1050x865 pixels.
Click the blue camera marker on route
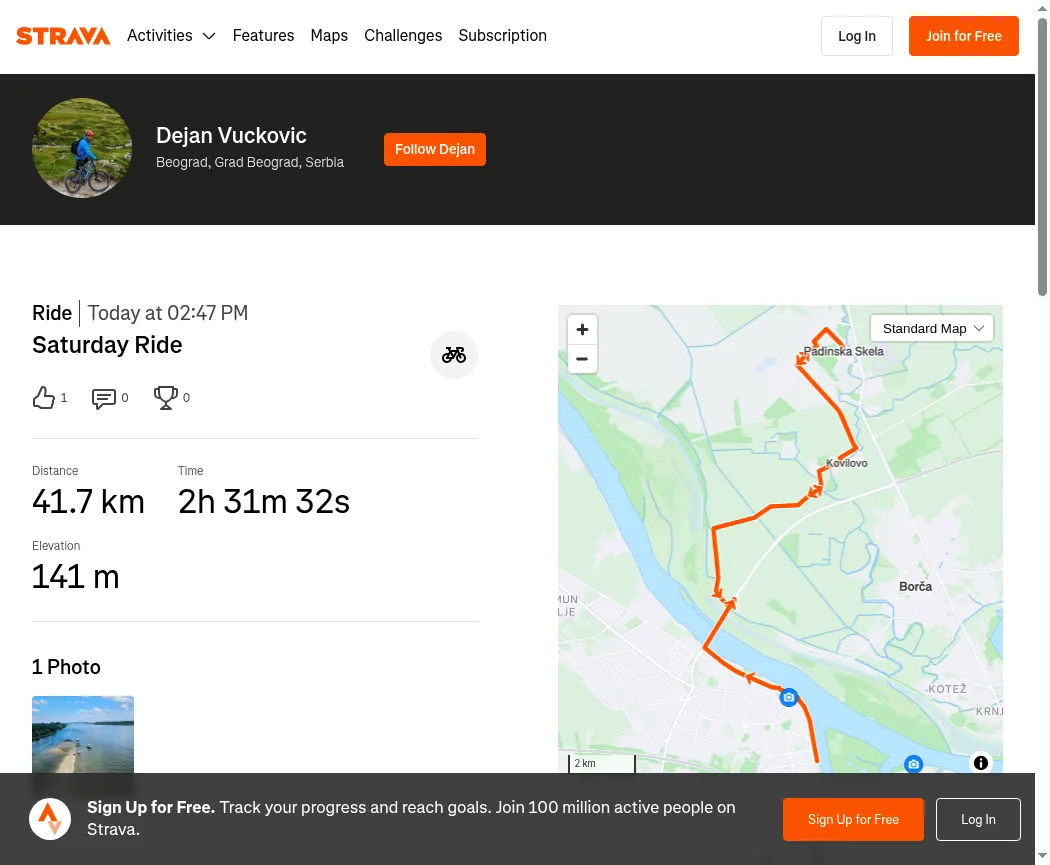point(789,698)
